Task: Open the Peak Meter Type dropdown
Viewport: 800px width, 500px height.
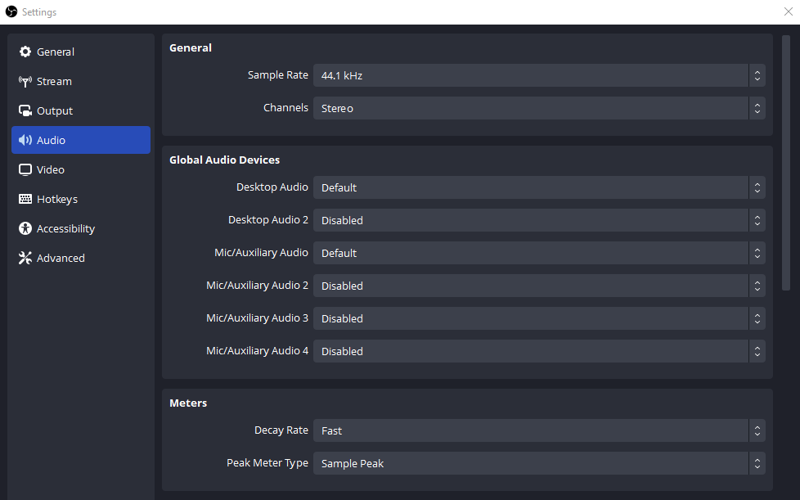Action: click(539, 463)
